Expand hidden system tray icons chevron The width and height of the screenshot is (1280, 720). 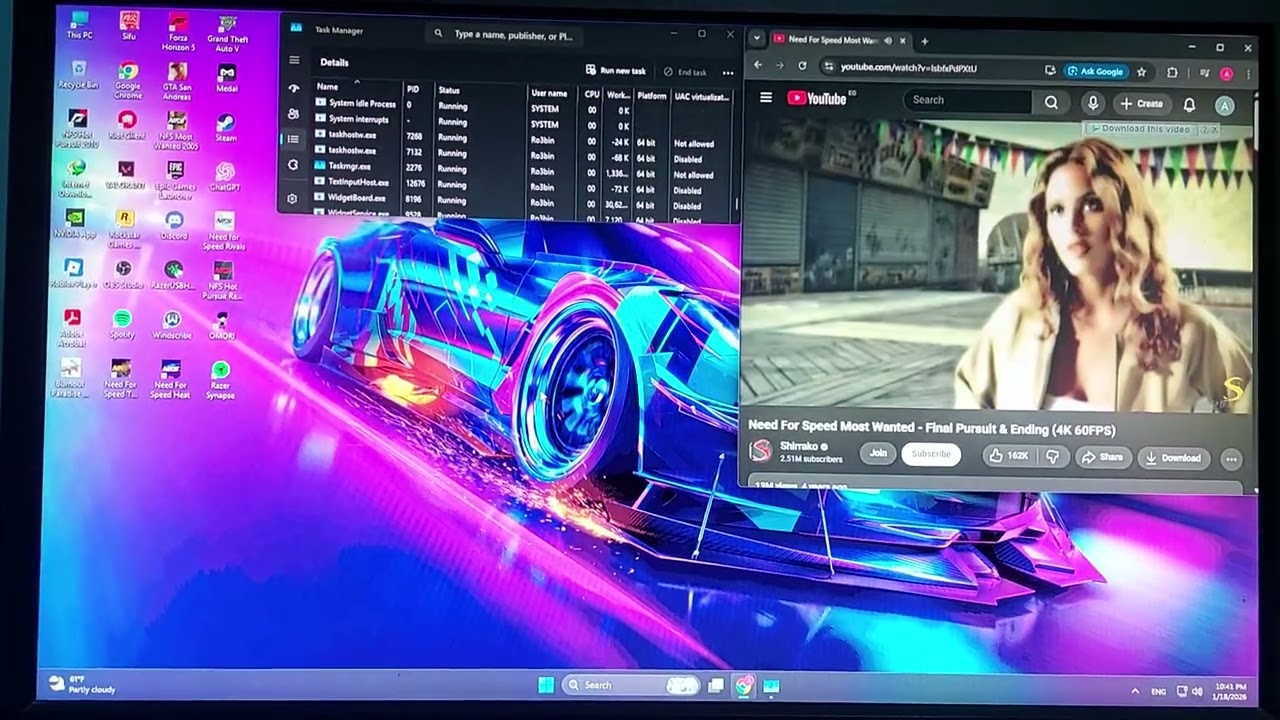click(x=1134, y=691)
